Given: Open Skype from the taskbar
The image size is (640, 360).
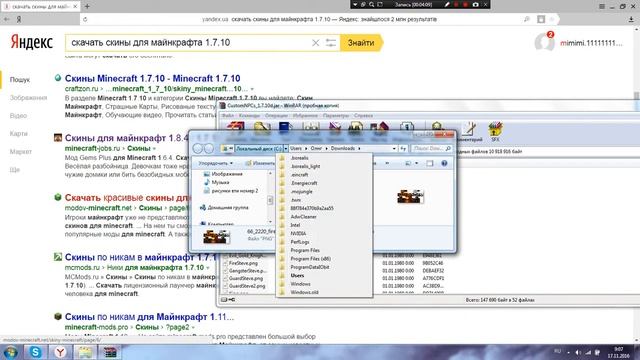Looking at the screenshot, I should pyautogui.click(x=36, y=352).
